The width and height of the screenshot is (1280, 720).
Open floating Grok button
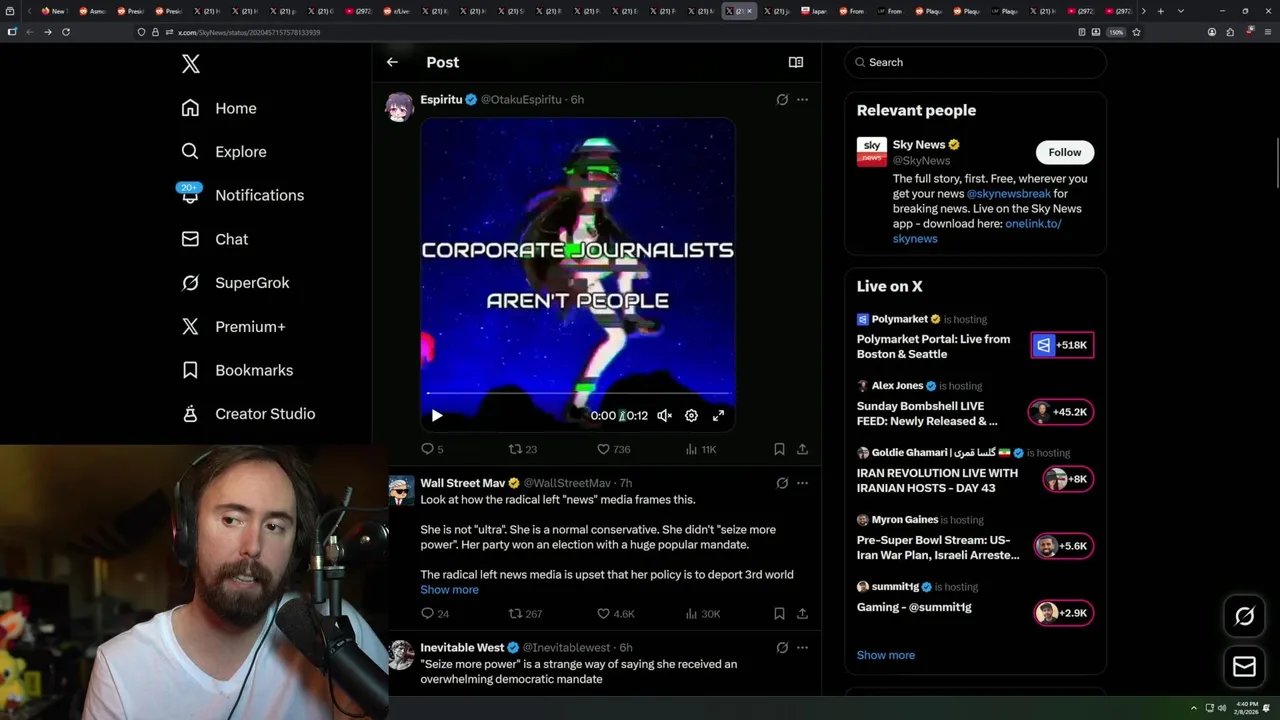click(x=1244, y=616)
